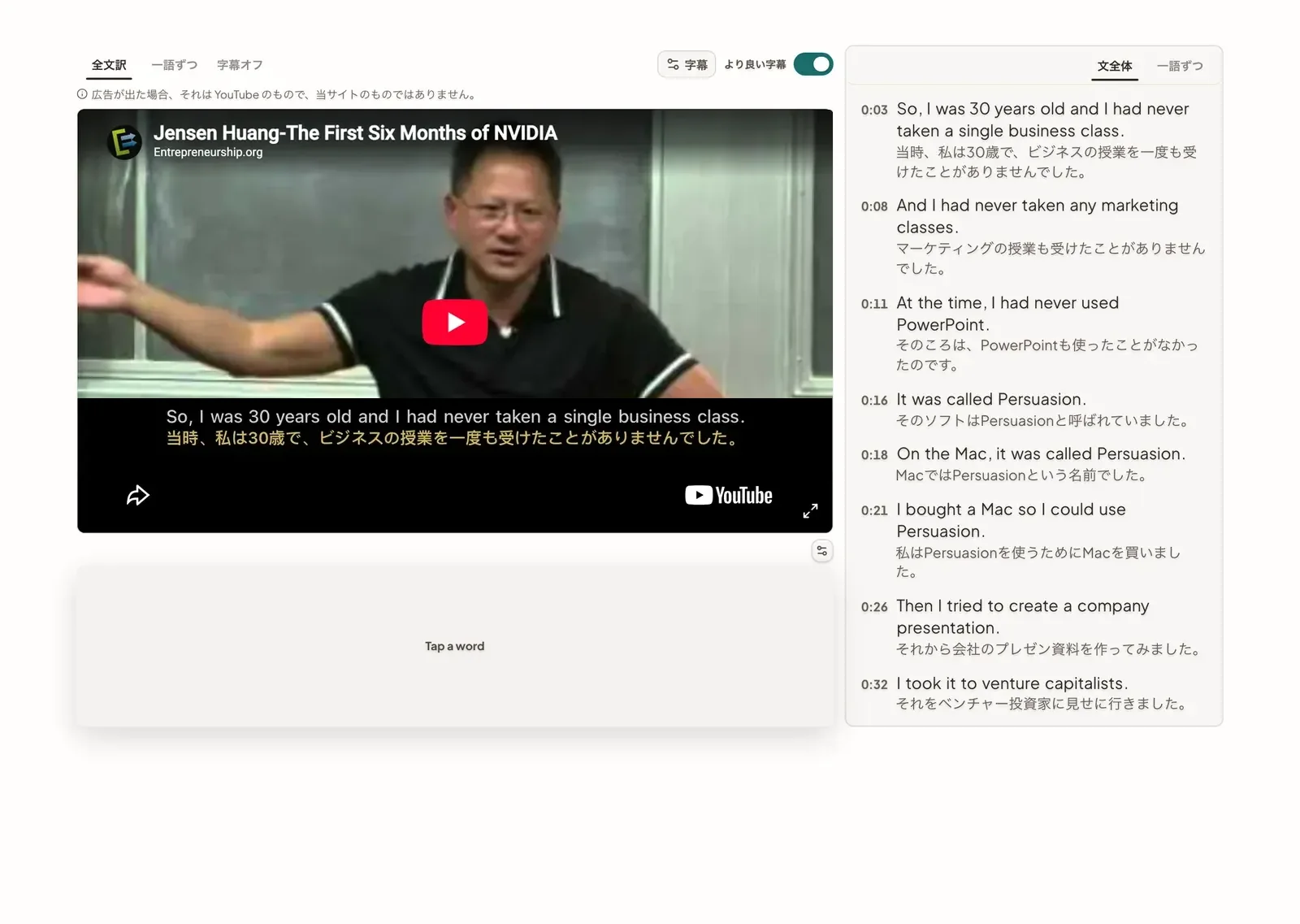Switch transcript panel to 一語ずつ tab
The height and width of the screenshot is (924, 1300).
1180,66
